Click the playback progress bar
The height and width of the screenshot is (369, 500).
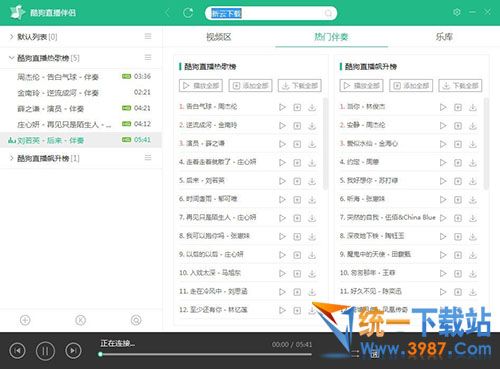click(x=205, y=354)
